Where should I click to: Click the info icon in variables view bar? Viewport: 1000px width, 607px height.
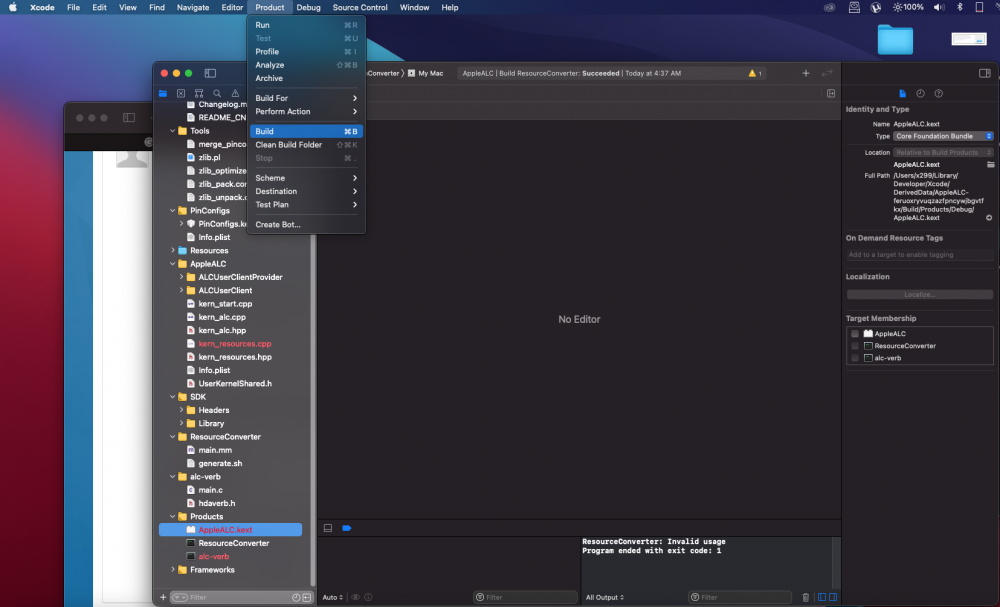[368, 597]
